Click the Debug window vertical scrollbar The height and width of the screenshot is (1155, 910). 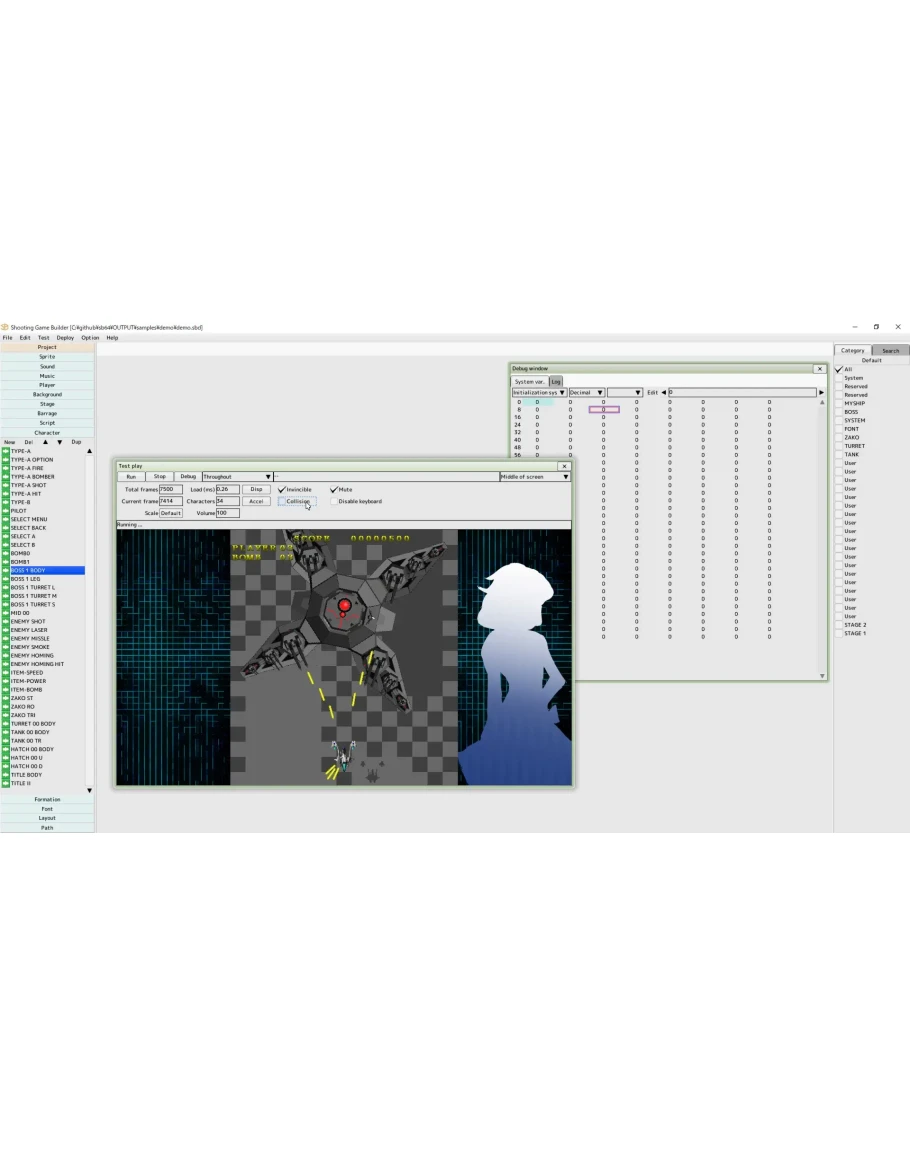[x=822, y=530]
